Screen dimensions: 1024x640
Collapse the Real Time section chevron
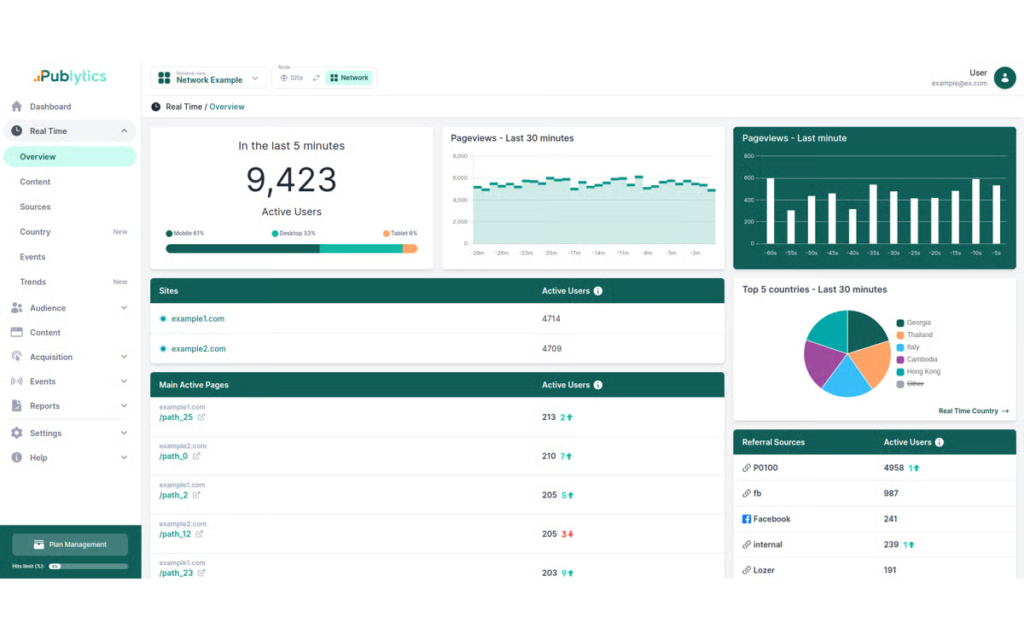click(x=123, y=131)
